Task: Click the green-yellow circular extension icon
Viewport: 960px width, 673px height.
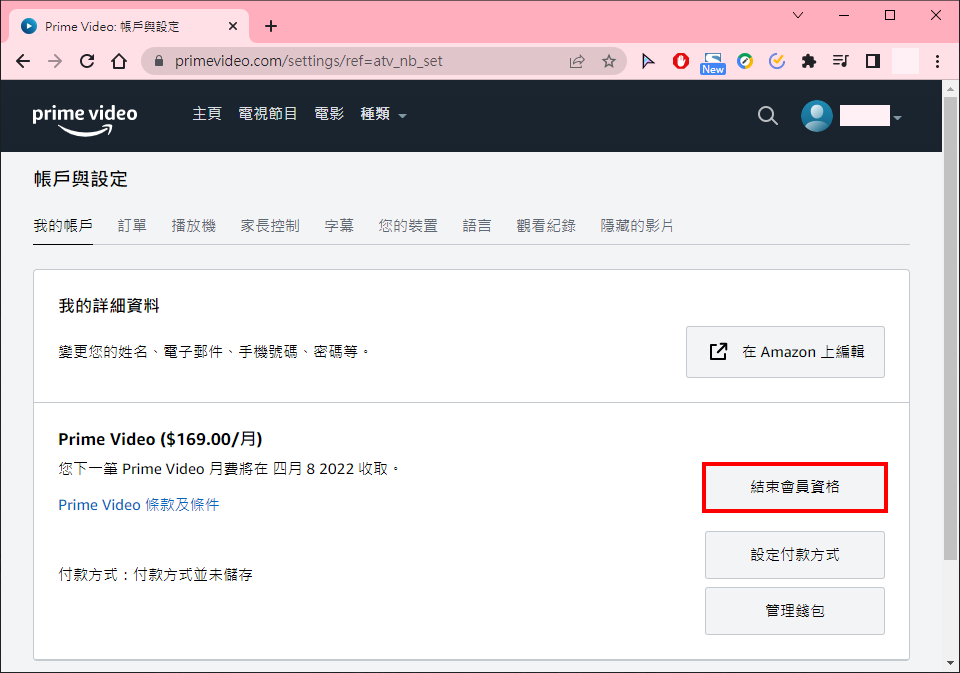Action: click(x=745, y=61)
